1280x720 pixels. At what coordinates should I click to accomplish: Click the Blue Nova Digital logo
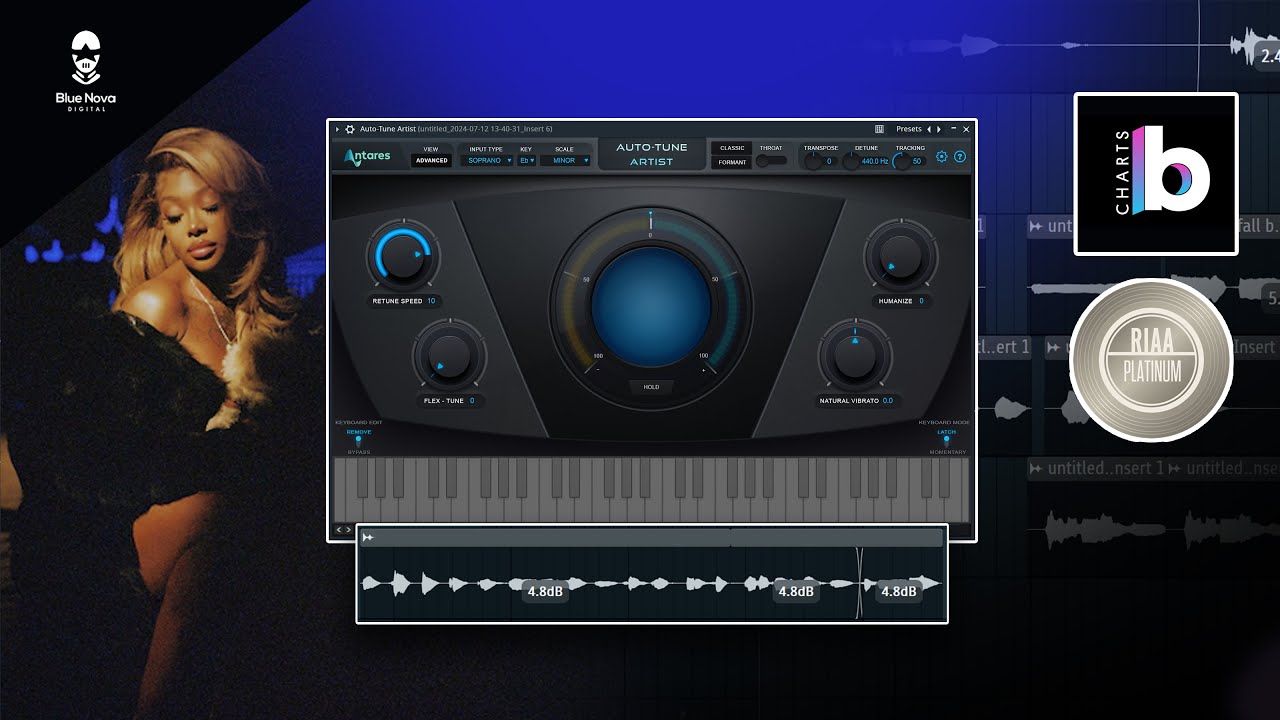coord(86,71)
